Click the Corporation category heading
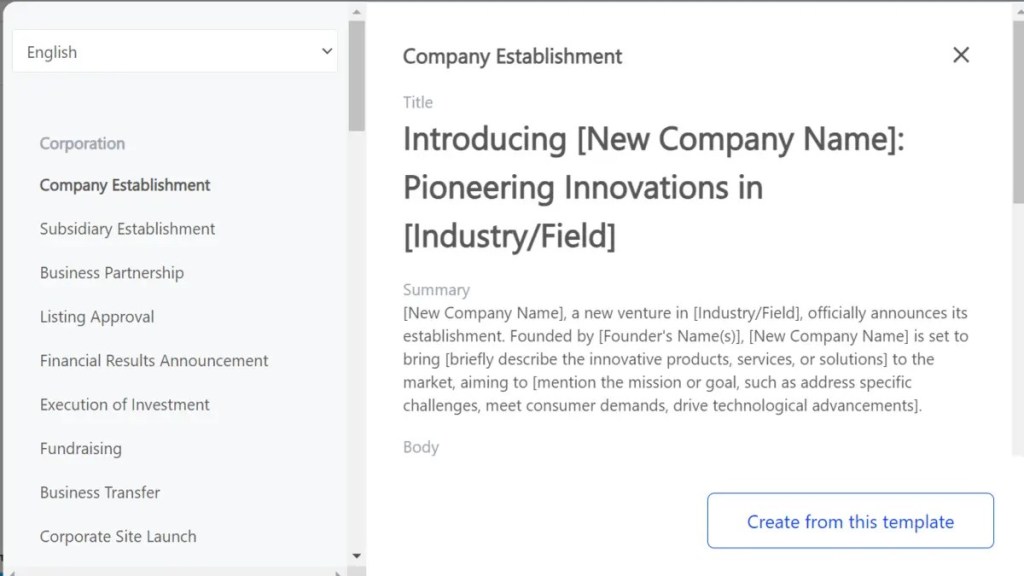1024x576 pixels. coord(82,144)
